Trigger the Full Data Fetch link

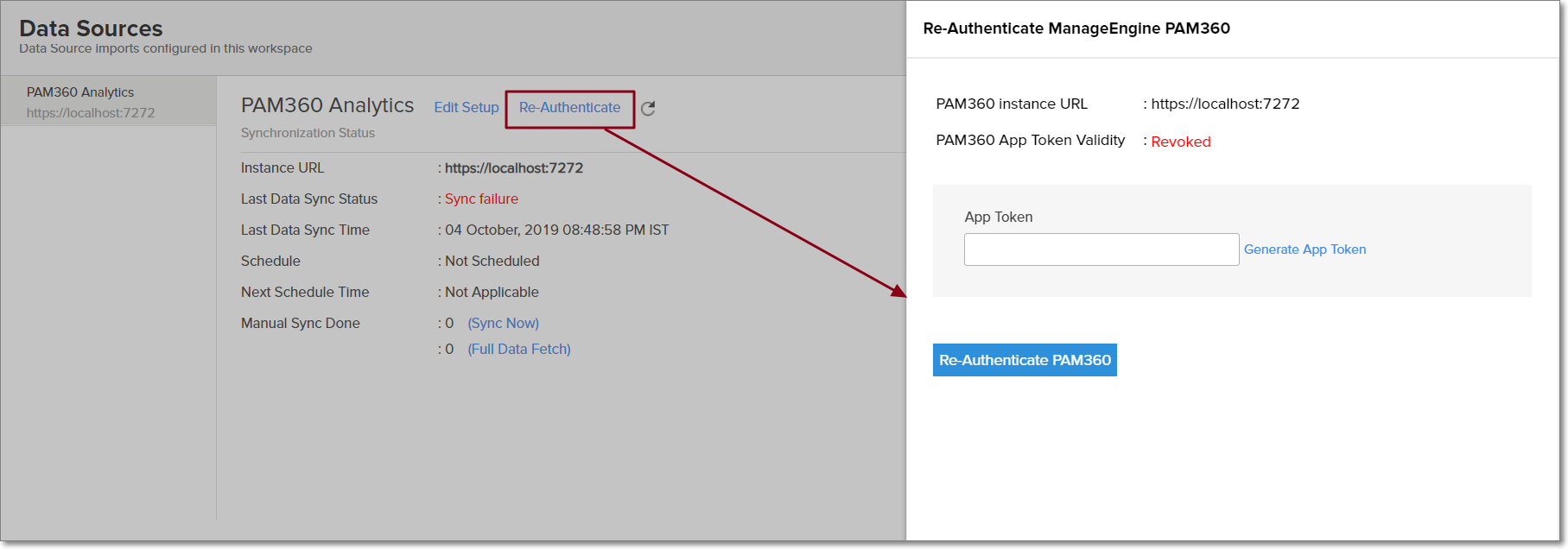pos(518,349)
